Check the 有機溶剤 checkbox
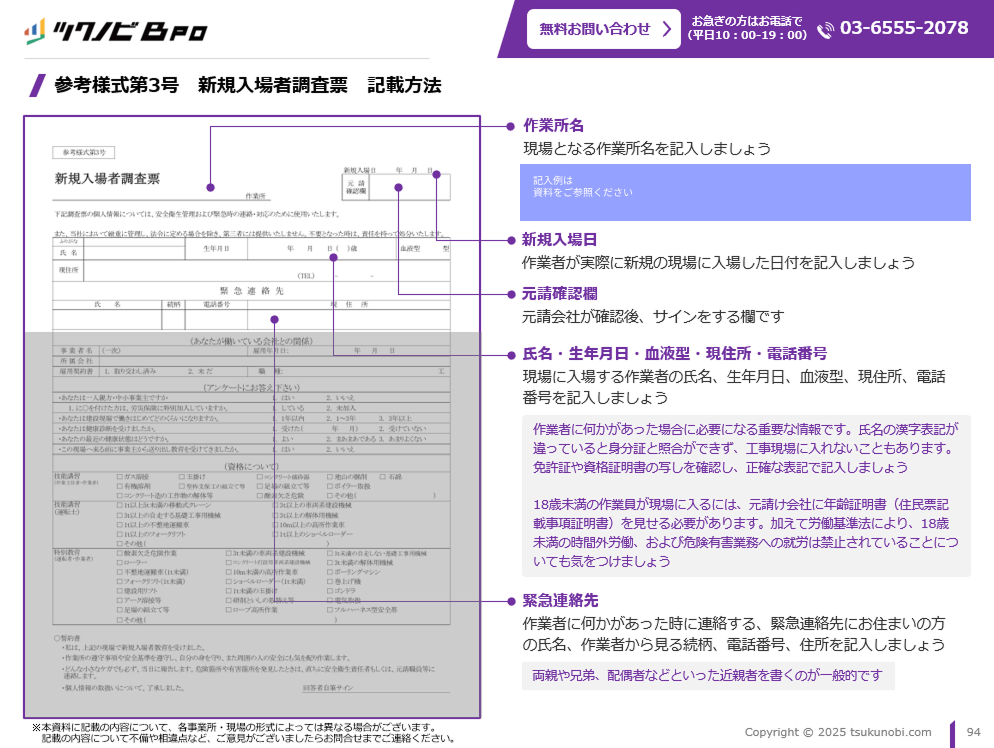Image resolution: width=994 pixels, height=748 pixels. [x=120, y=486]
